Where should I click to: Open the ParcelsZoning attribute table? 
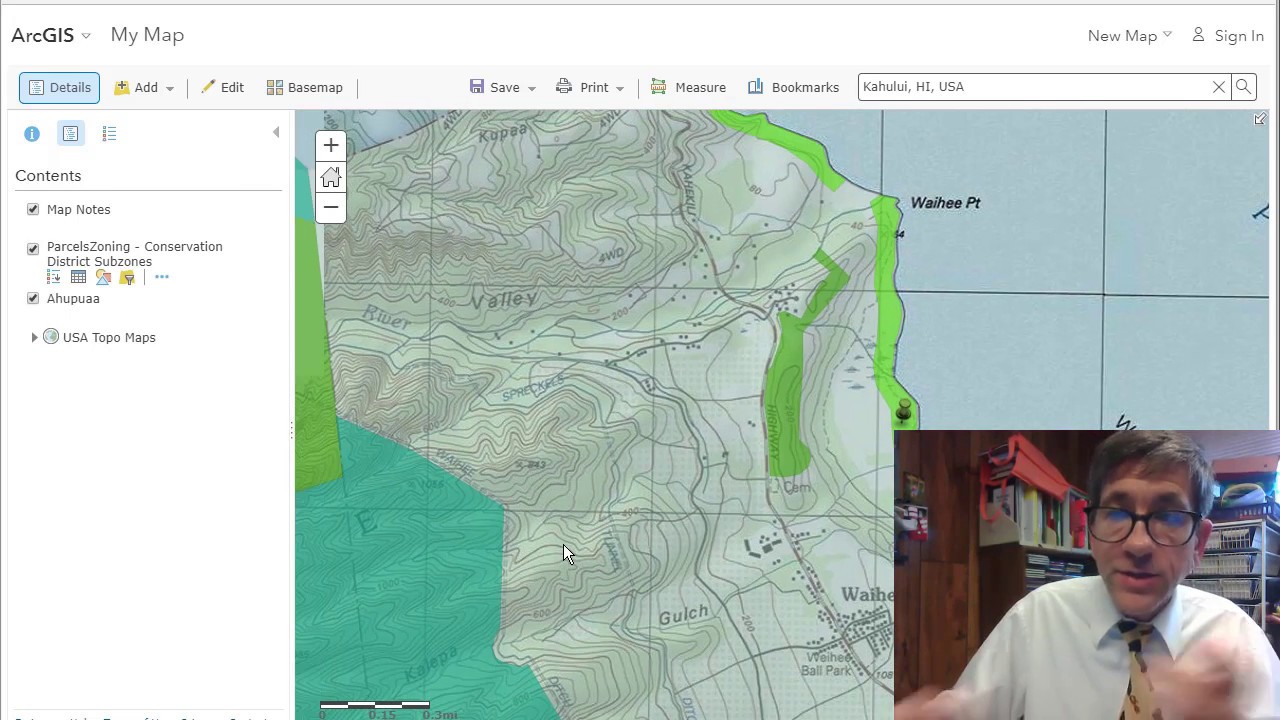pyautogui.click(x=78, y=277)
